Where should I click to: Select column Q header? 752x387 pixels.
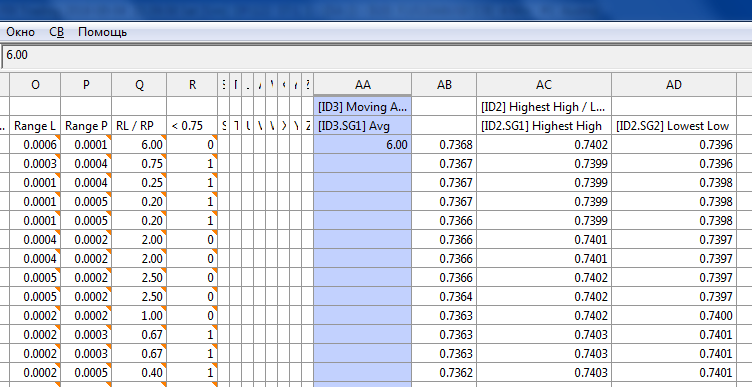click(139, 85)
